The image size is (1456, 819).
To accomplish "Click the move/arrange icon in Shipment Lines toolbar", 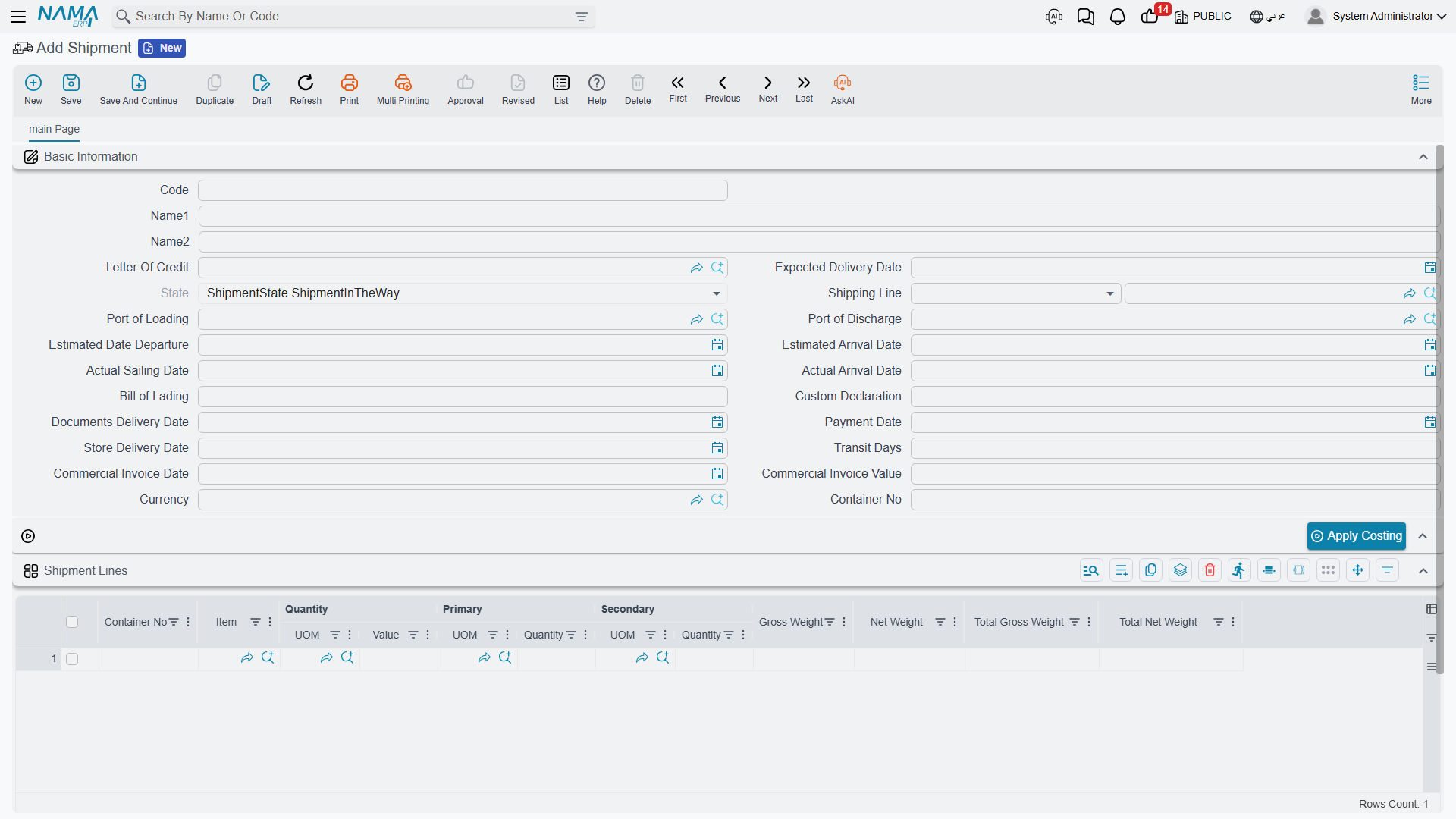I will pos(1358,570).
